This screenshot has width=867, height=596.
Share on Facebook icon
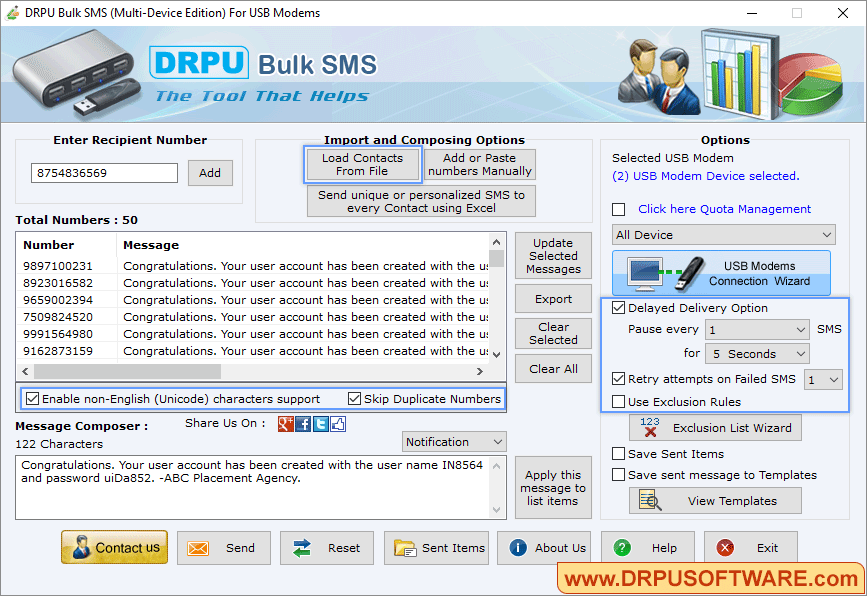click(303, 424)
